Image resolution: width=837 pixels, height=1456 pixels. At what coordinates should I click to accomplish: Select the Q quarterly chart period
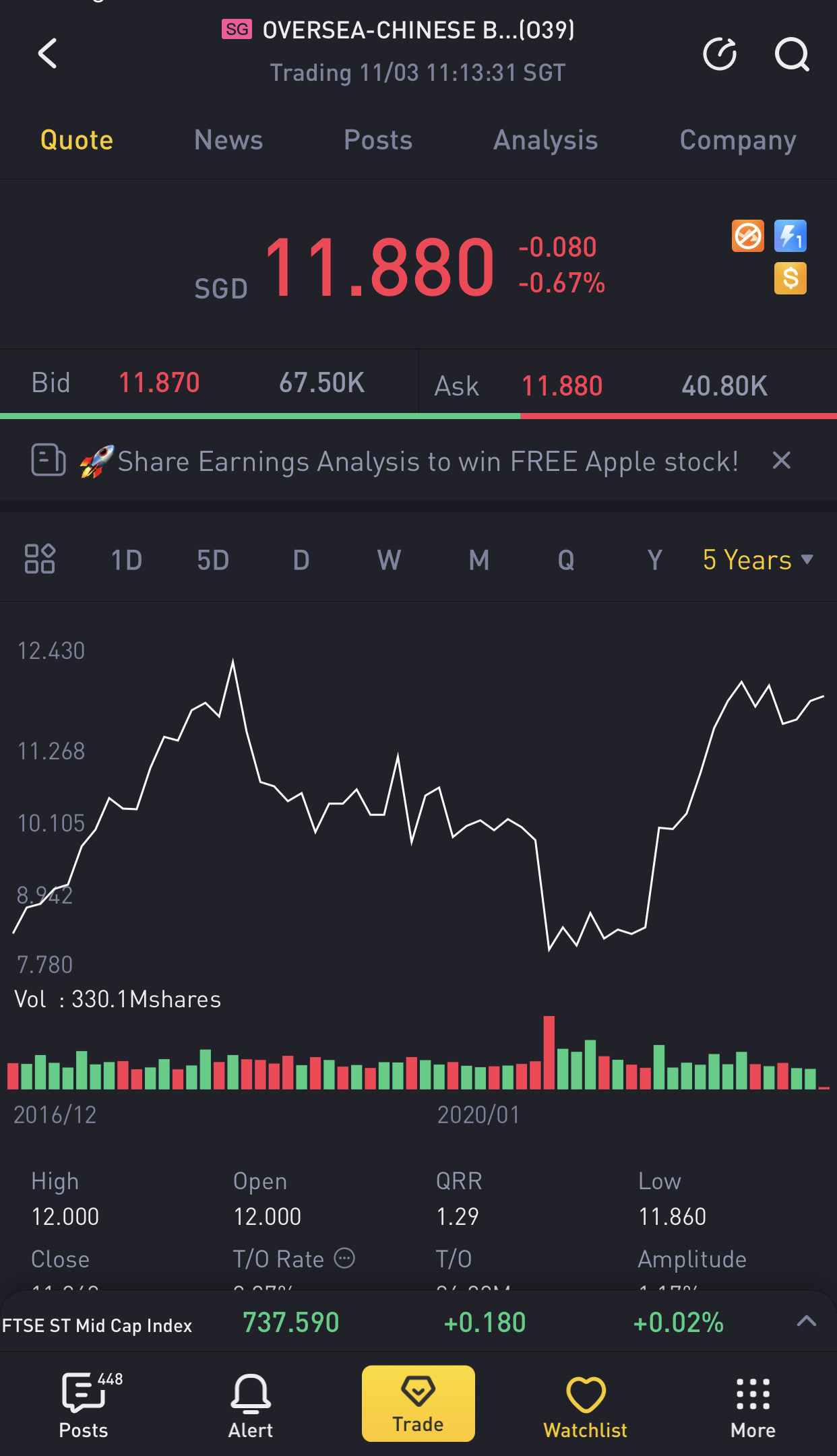click(566, 560)
